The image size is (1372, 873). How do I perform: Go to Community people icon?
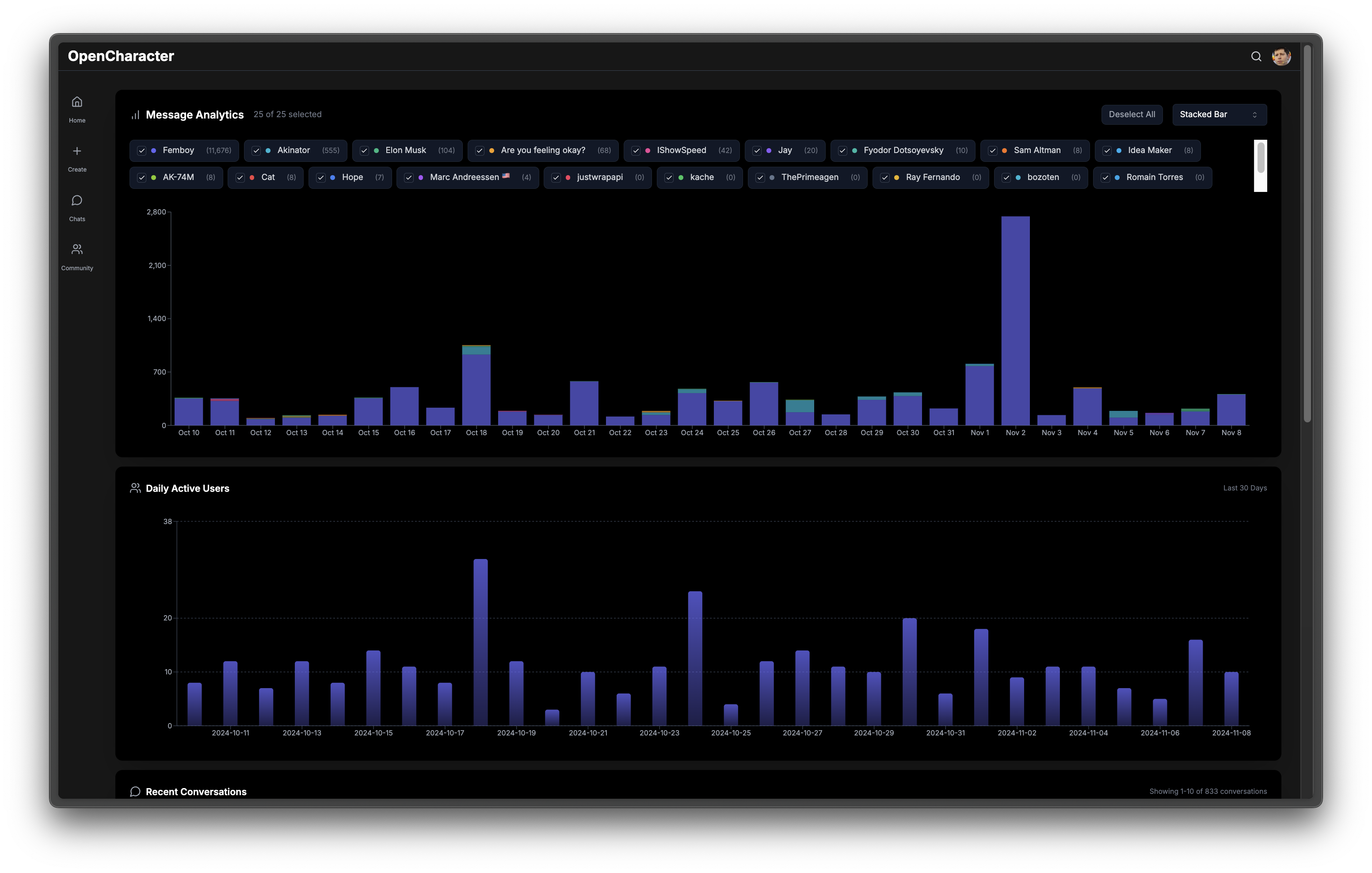(77, 250)
